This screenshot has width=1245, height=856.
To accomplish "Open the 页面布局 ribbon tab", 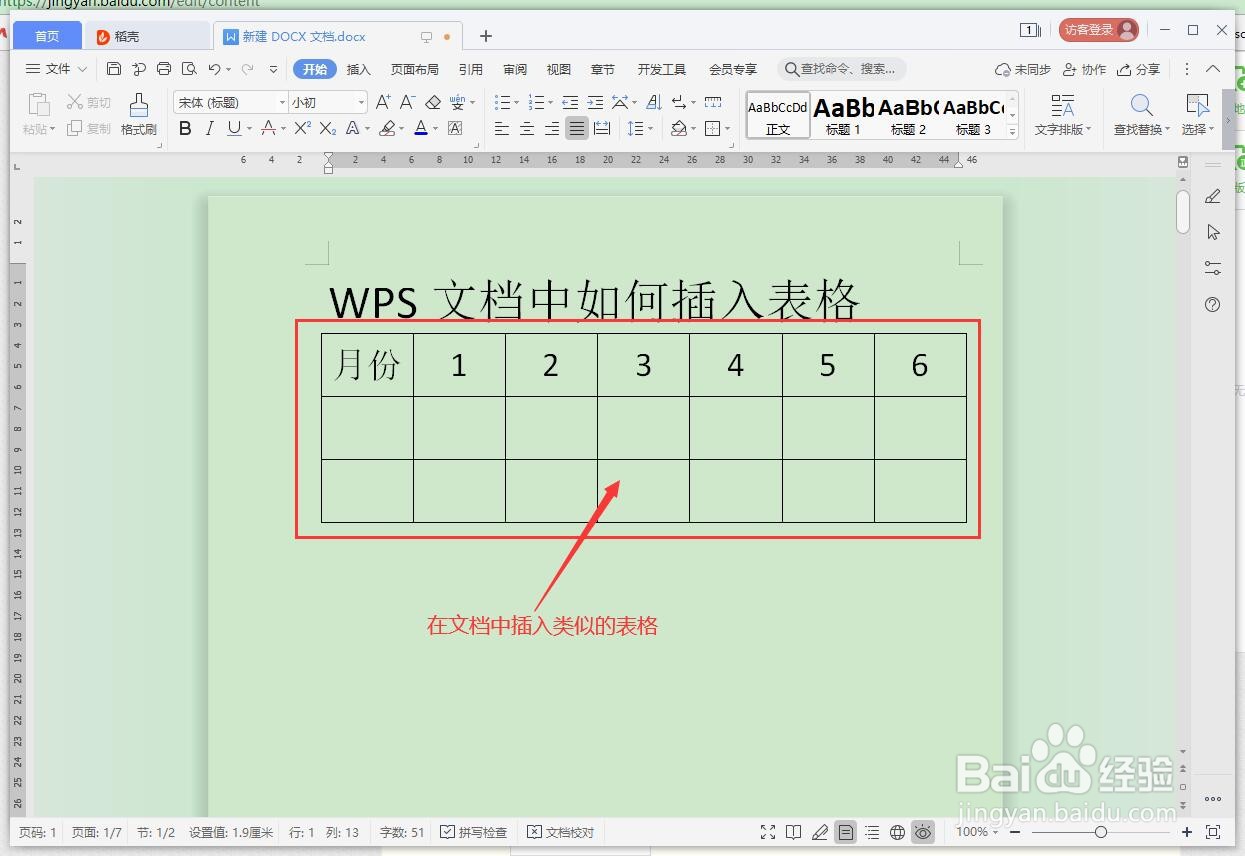I will tap(414, 69).
